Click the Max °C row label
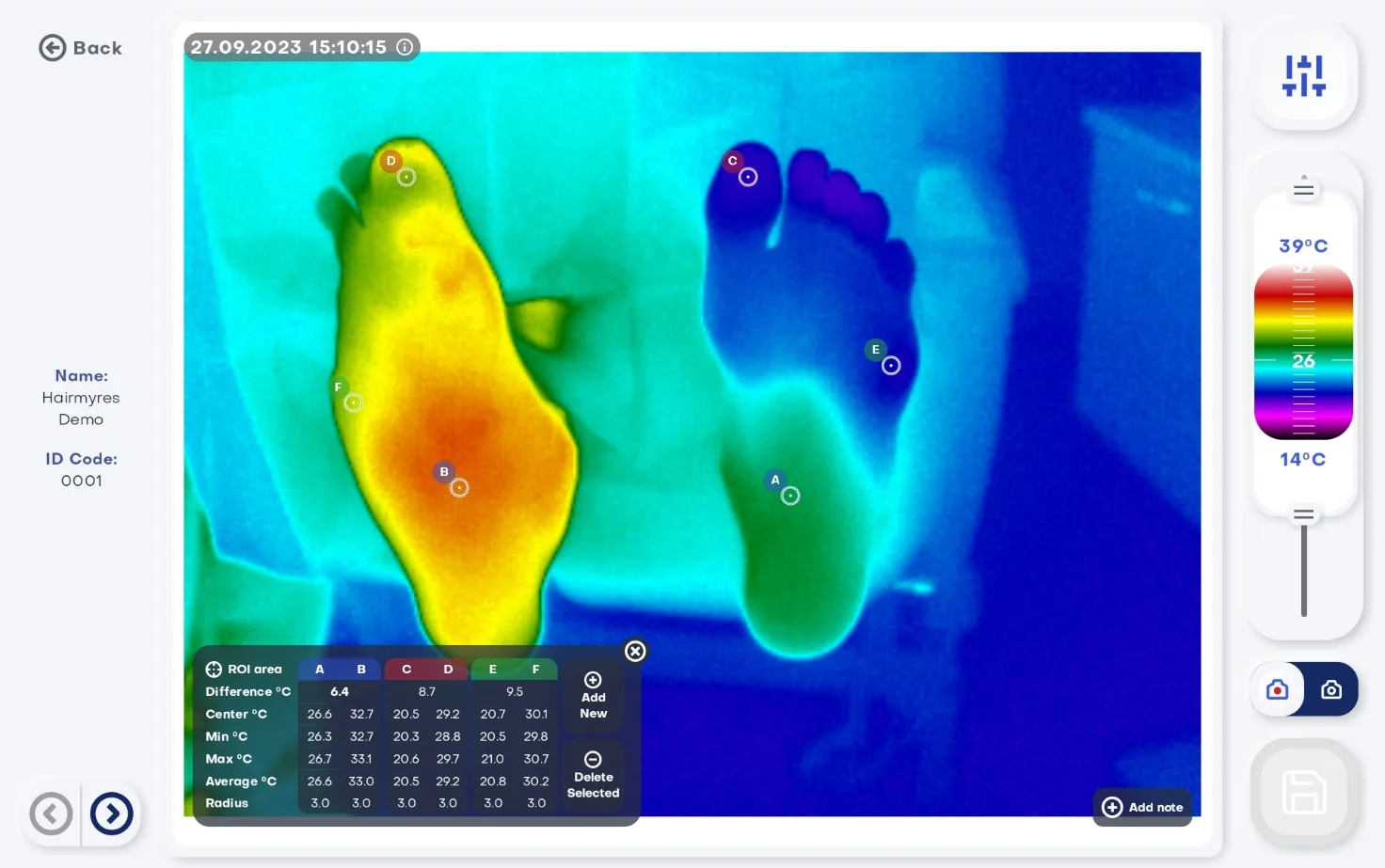The width and height of the screenshot is (1385, 868). tap(229, 759)
